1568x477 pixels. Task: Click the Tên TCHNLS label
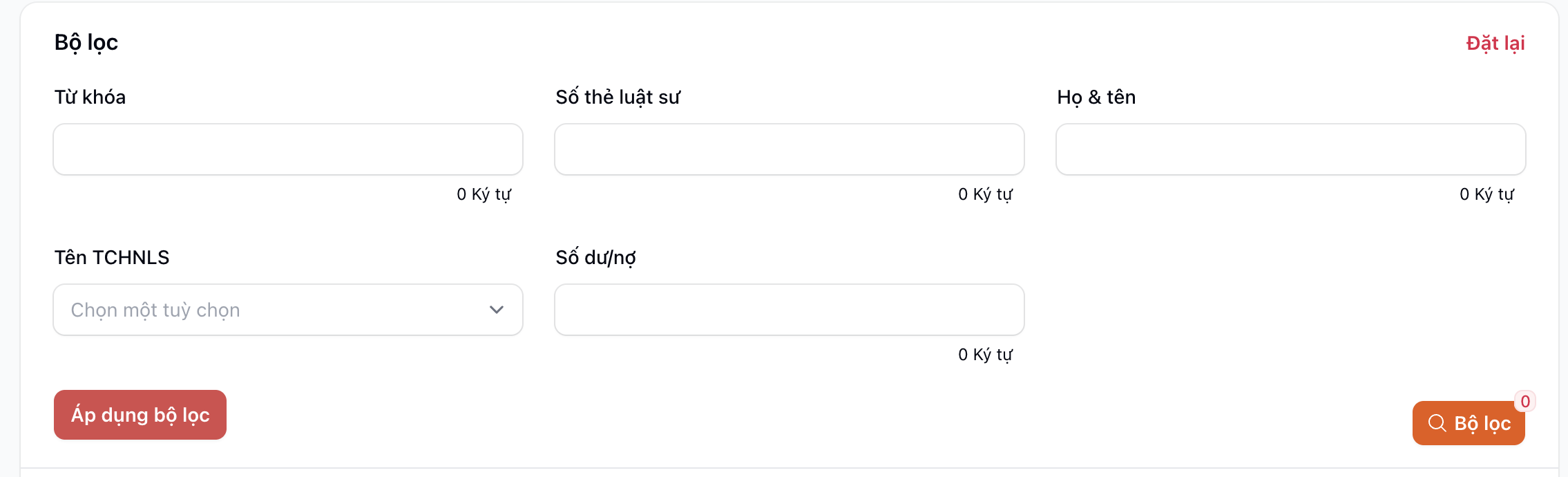(x=112, y=258)
